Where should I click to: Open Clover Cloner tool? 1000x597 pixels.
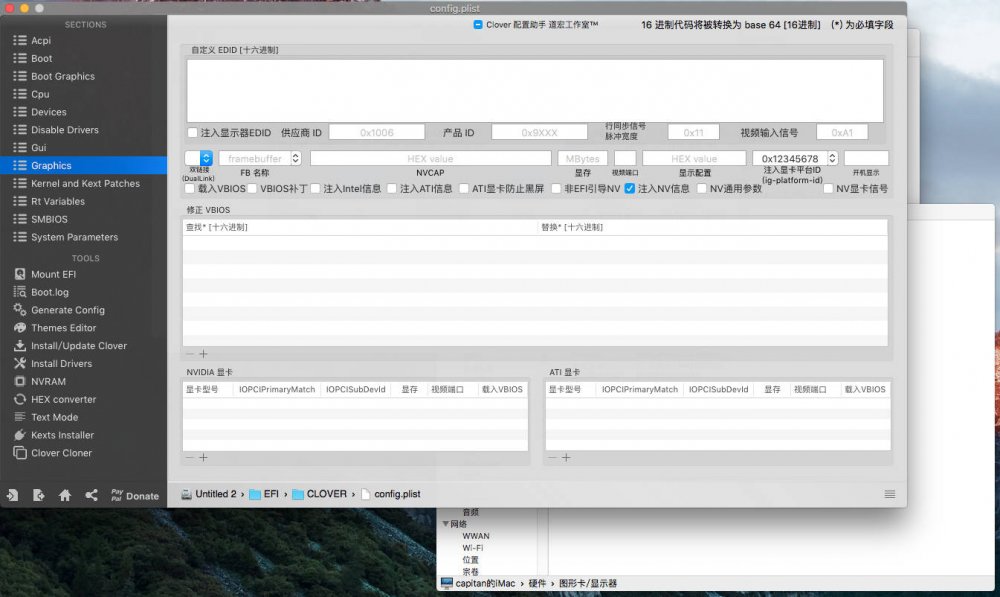[61, 453]
